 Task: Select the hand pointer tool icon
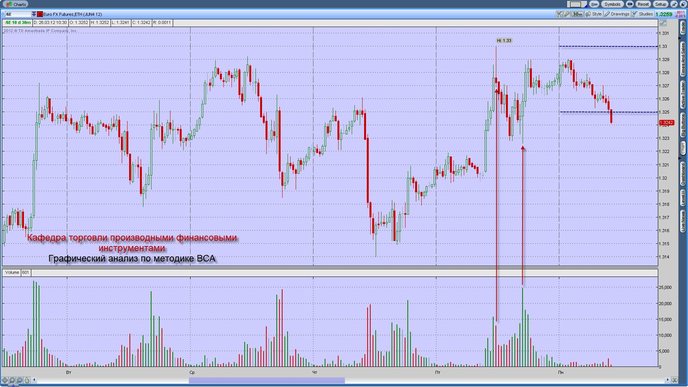click(x=27, y=380)
